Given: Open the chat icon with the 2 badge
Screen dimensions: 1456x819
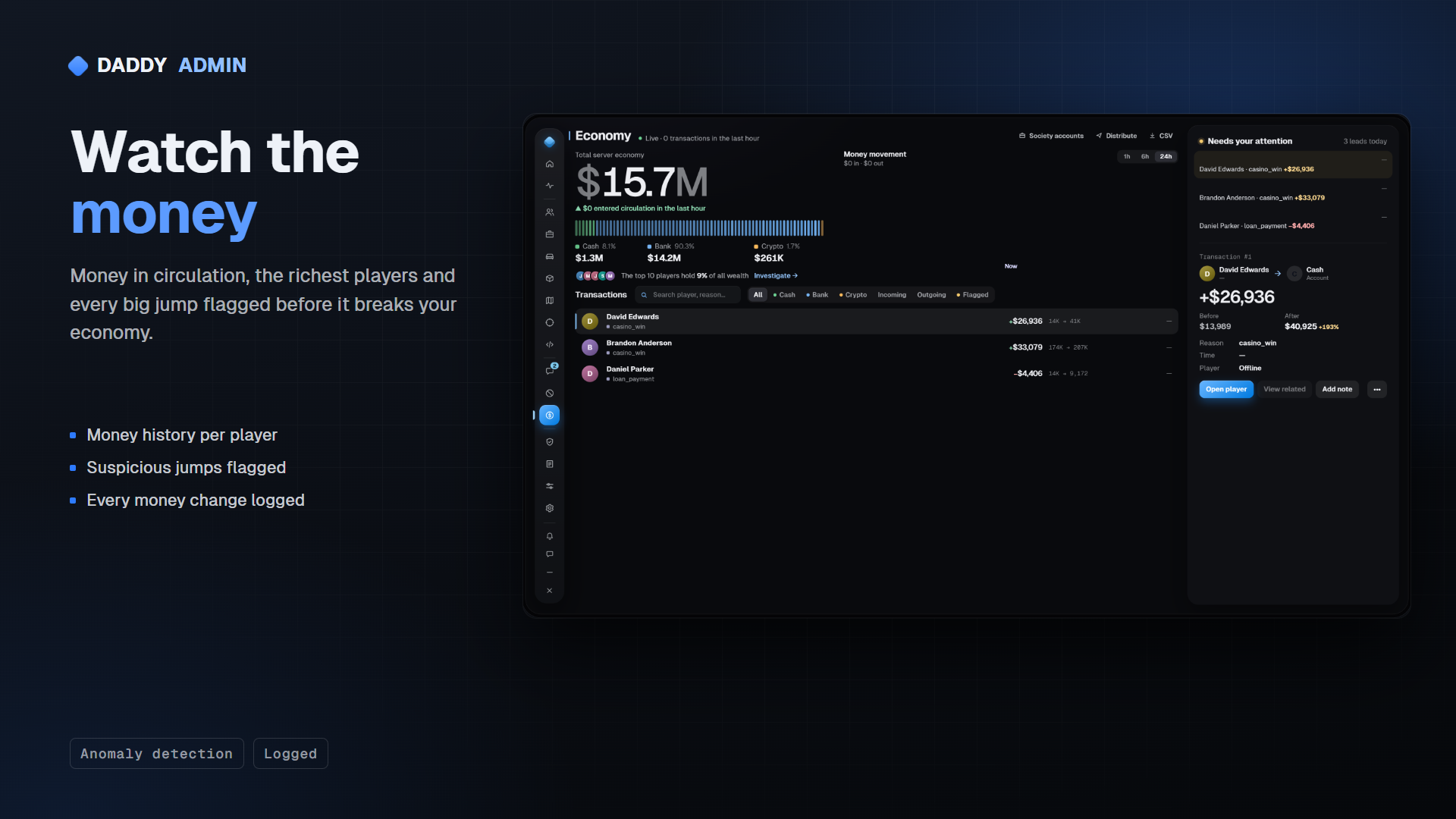Looking at the screenshot, I should click(x=550, y=371).
